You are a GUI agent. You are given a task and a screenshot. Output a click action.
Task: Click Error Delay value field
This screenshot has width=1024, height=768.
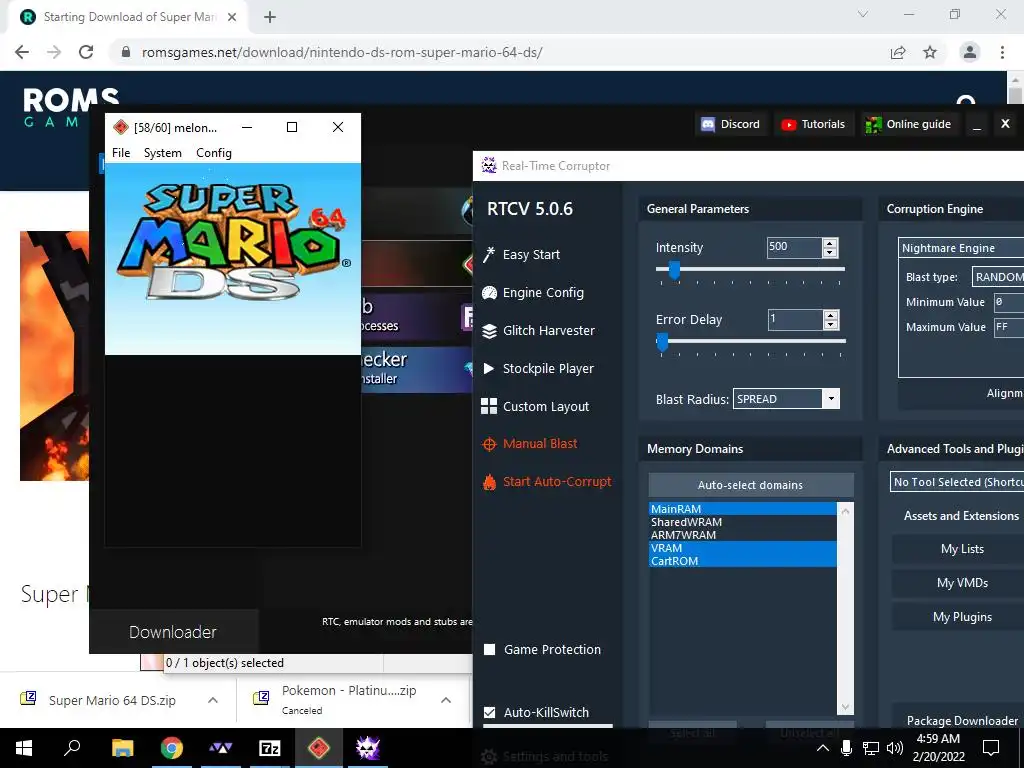tap(793, 319)
